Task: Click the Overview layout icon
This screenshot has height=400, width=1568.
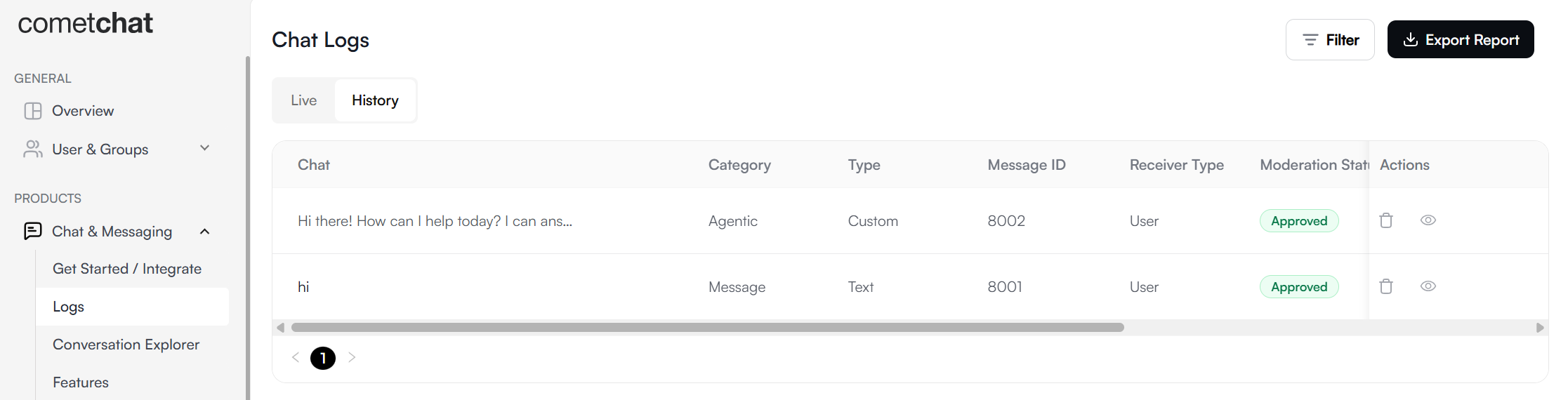Action: tap(33, 111)
